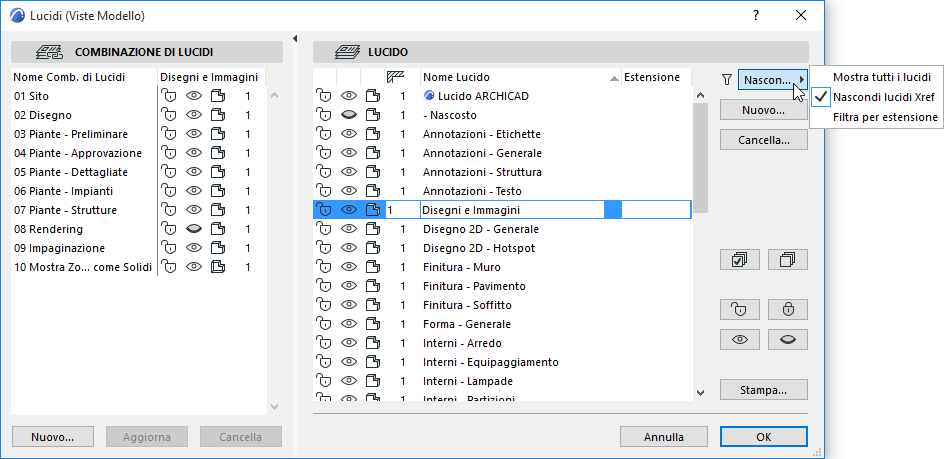Sort by Nome Lucido column header
The height and width of the screenshot is (459, 944).
pyautogui.click(x=521, y=77)
